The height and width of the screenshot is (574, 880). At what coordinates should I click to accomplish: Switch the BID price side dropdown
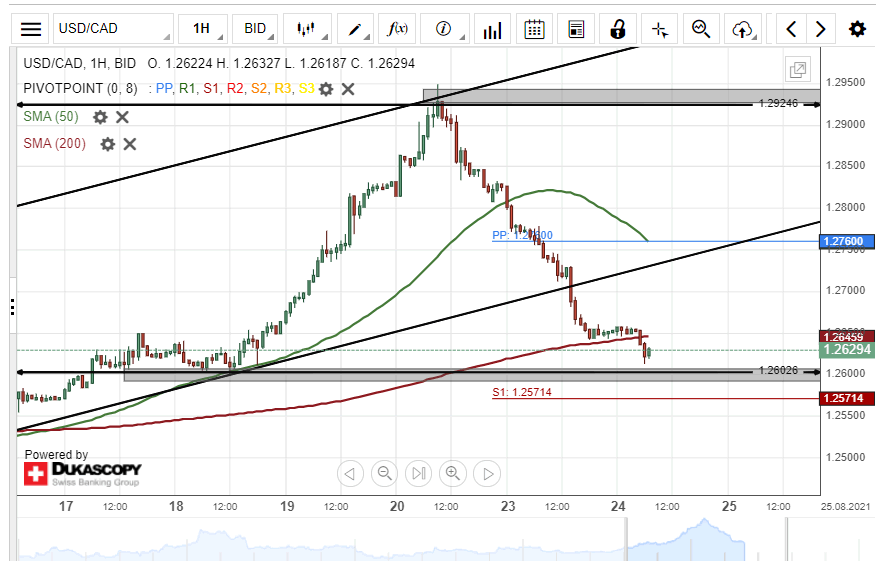[255, 29]
